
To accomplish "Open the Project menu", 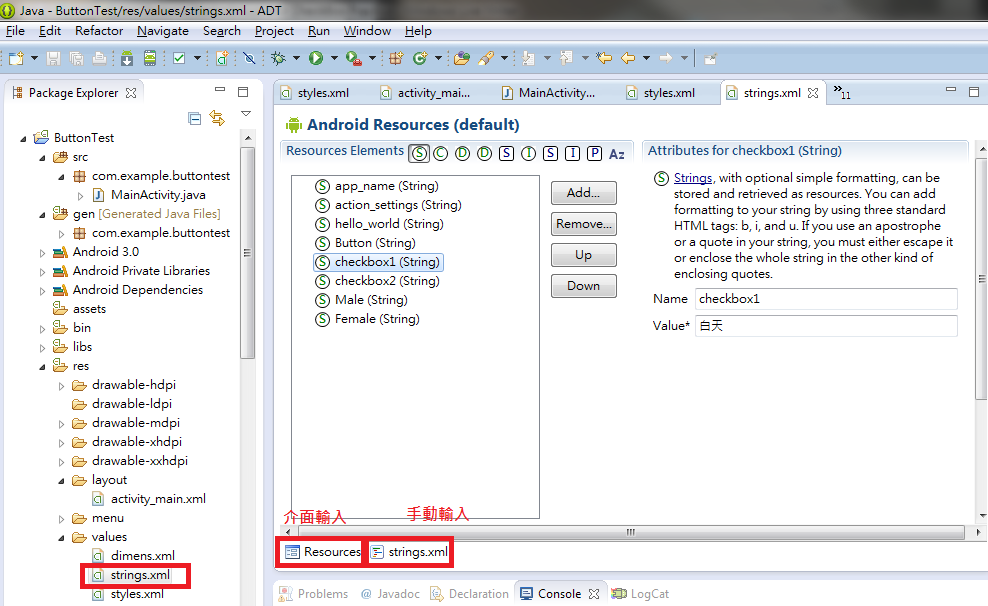I will 274,31.
